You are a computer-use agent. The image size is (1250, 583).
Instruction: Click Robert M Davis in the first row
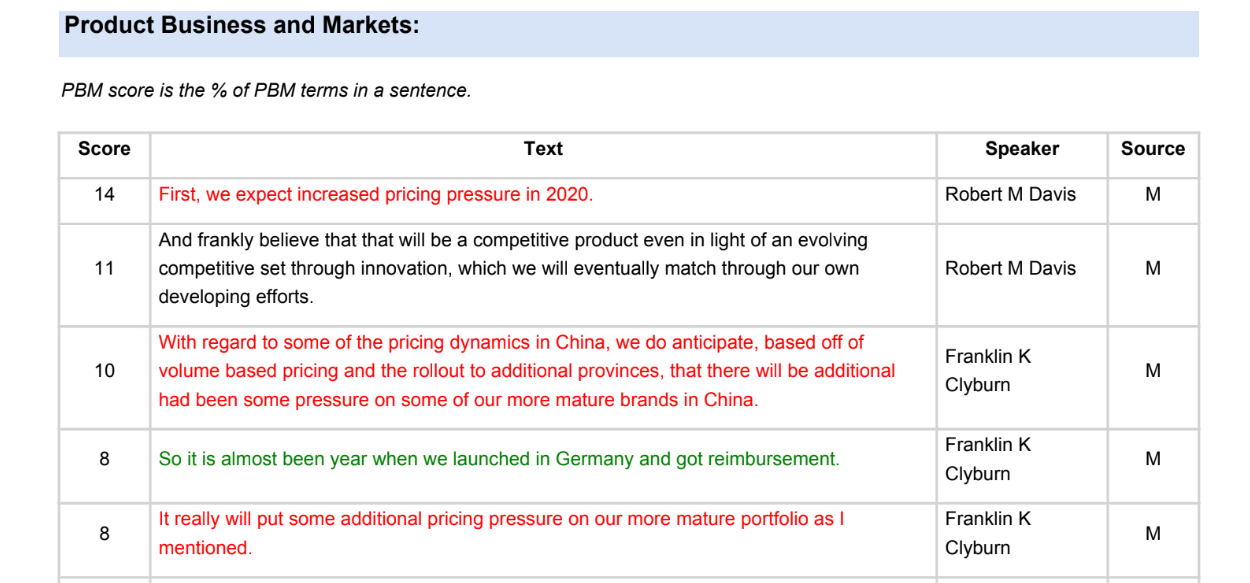1010,195
